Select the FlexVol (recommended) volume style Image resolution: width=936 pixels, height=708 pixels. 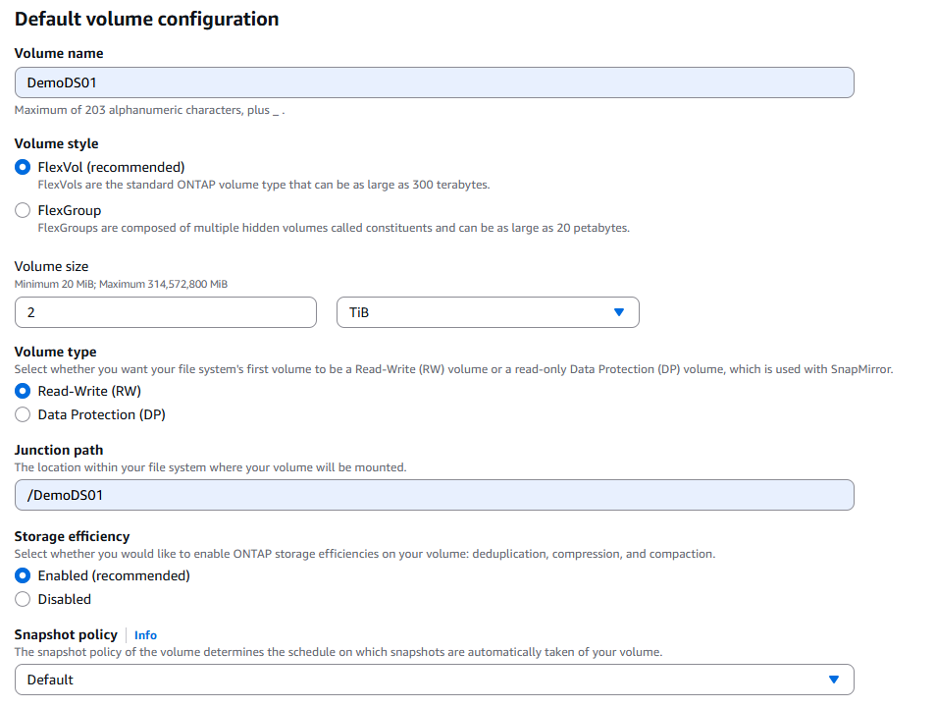pos(23,167)
